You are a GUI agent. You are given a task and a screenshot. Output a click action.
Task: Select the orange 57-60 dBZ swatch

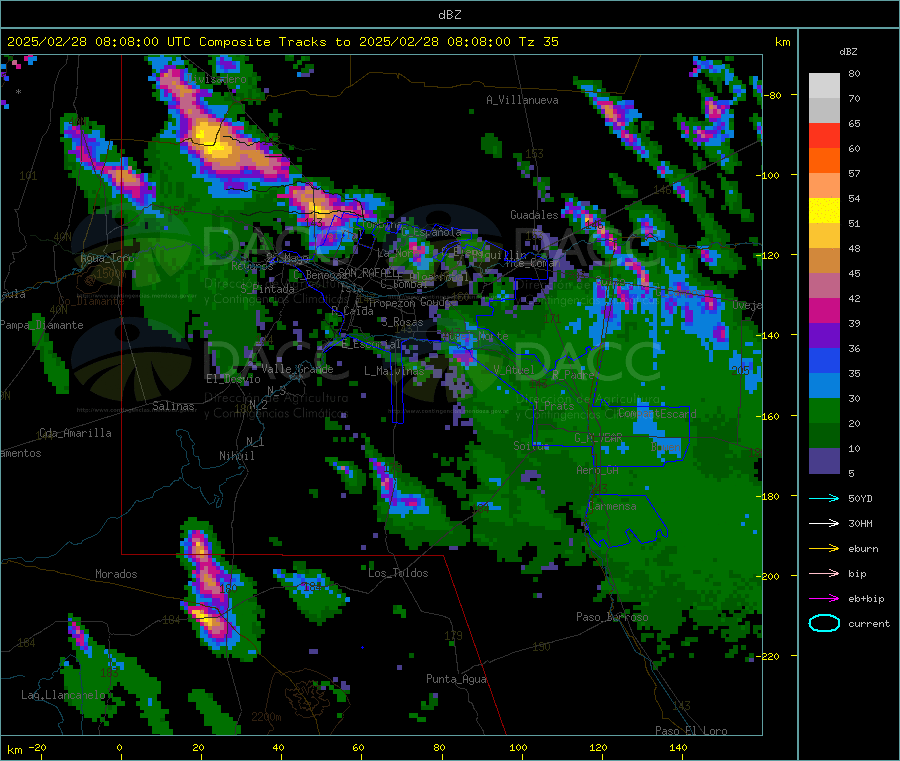coord(824,161)
